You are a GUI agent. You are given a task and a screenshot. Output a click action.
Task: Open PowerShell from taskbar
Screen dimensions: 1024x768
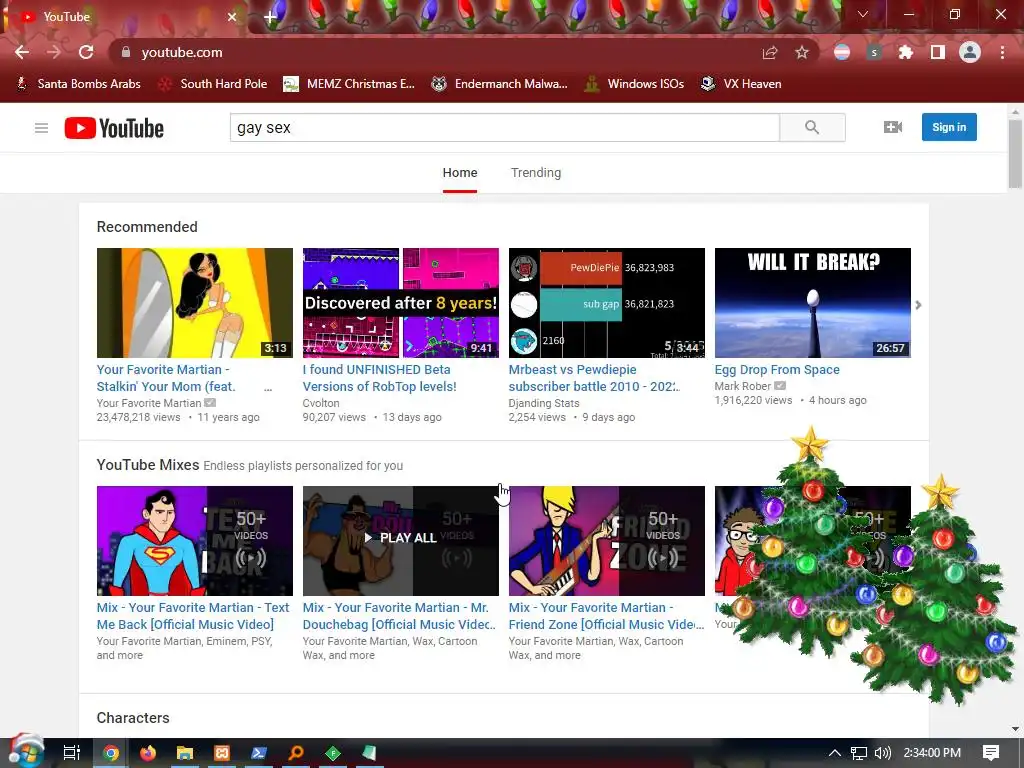click(x=259, y=753)
